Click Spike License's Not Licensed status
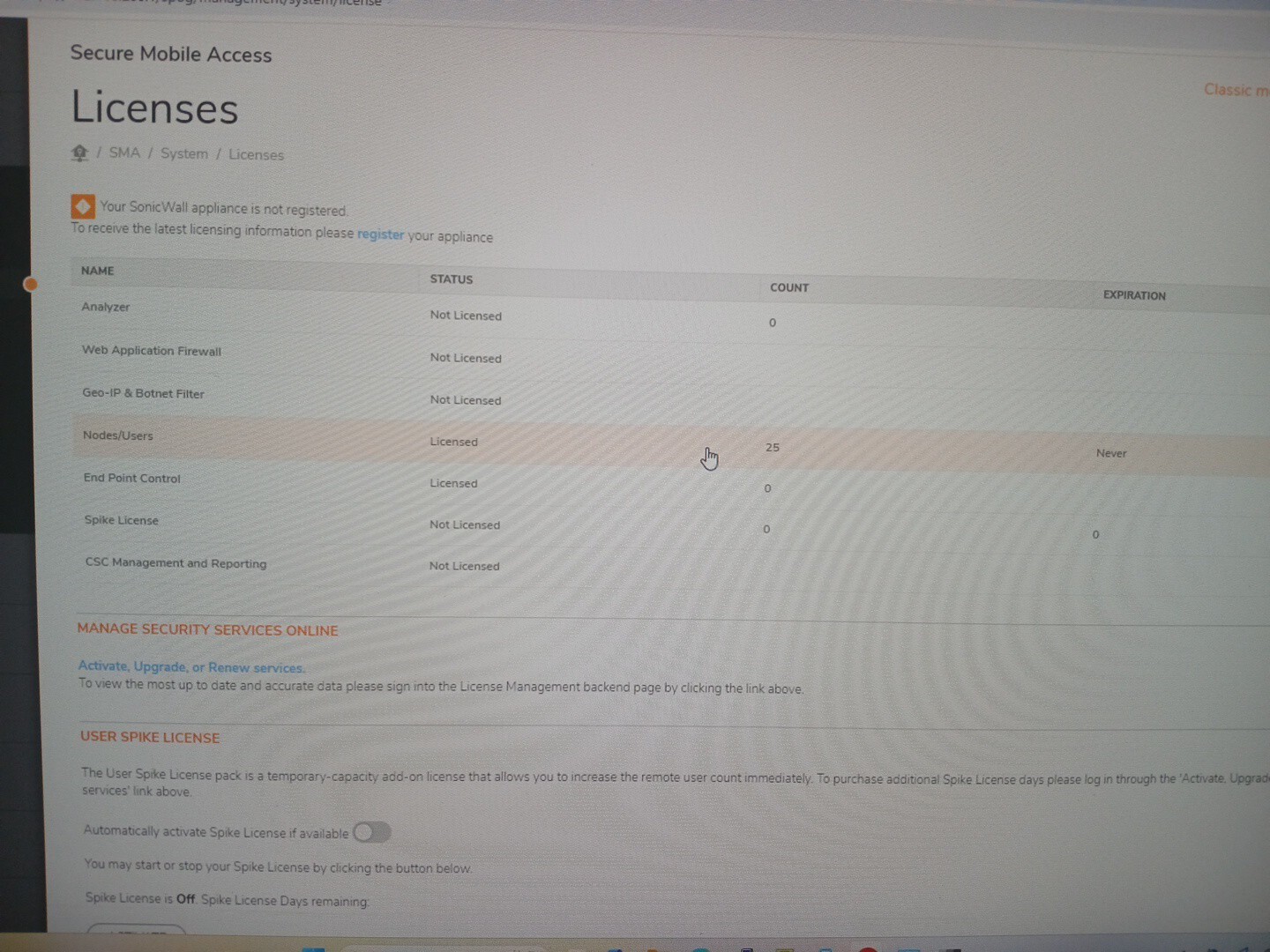 pyautogui.click(x=465, y=524)
